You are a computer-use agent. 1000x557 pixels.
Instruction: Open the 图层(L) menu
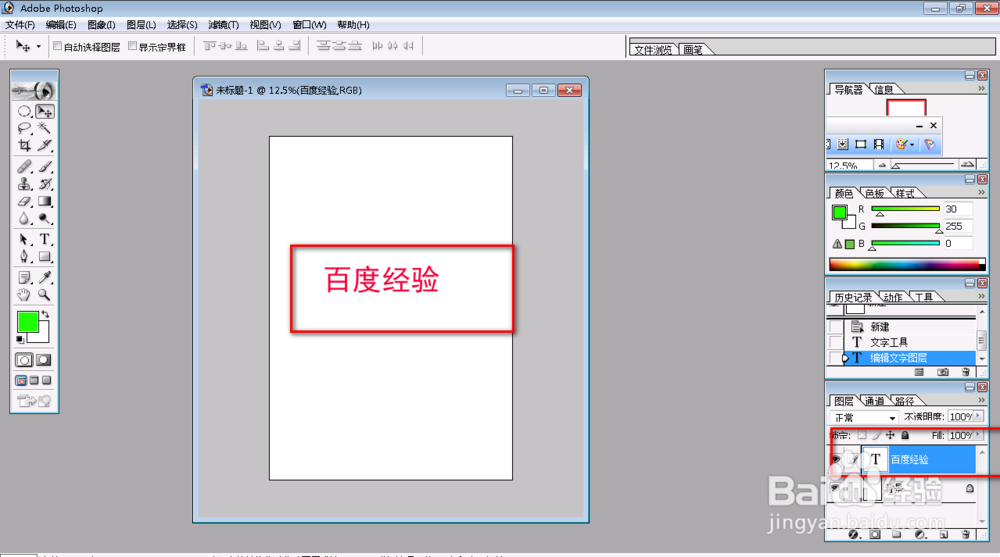tap(141, 25)
